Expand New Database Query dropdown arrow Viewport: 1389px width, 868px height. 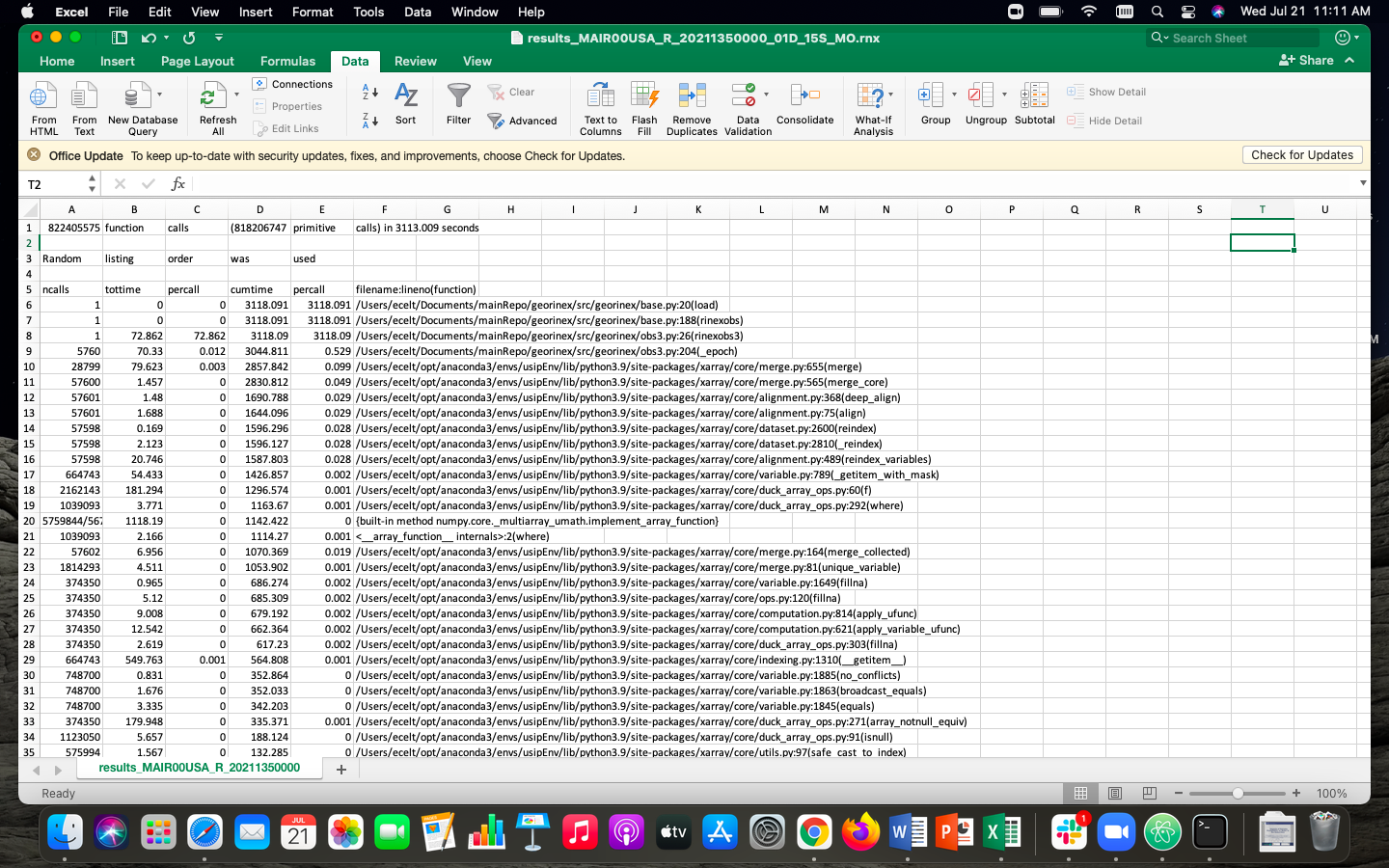coord(159,95)
